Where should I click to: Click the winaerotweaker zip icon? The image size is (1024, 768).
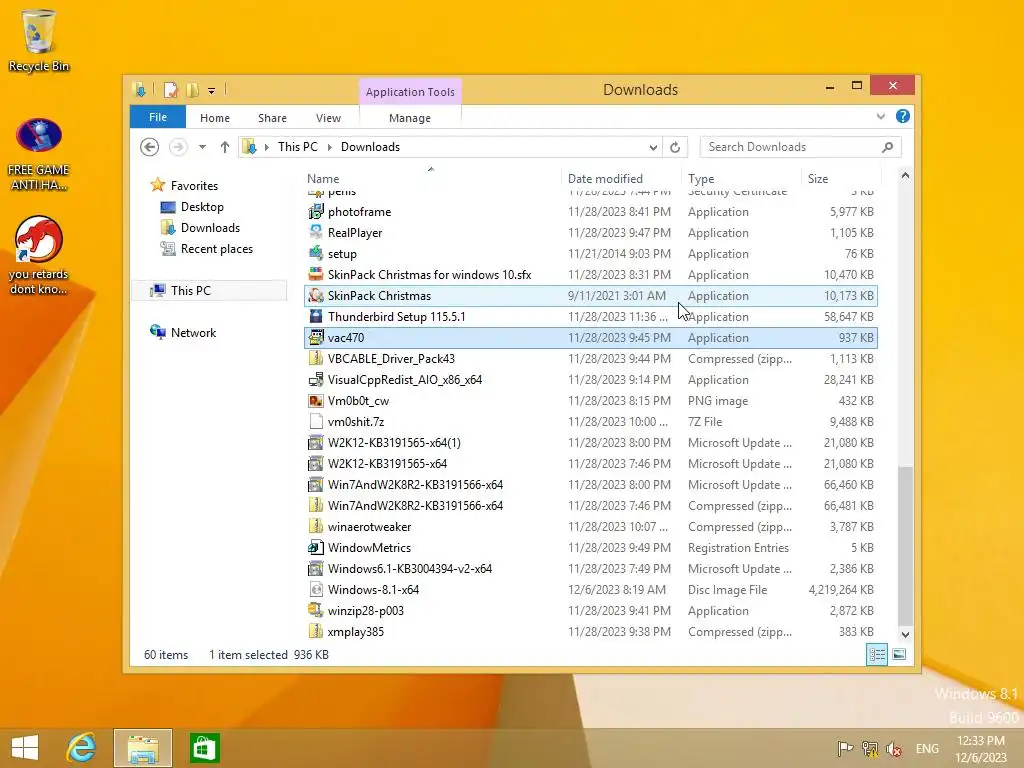(315, 526)
